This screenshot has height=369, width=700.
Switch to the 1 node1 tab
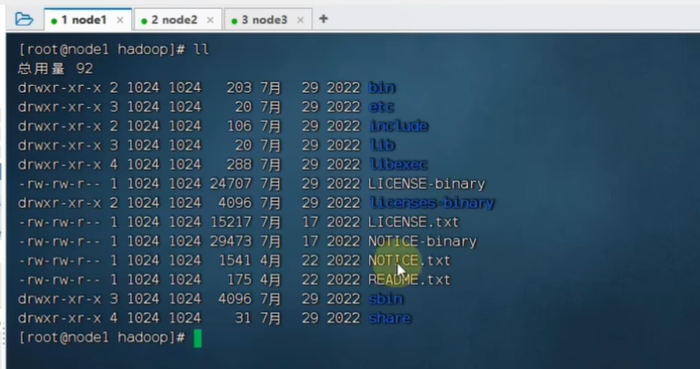[88, 20]
